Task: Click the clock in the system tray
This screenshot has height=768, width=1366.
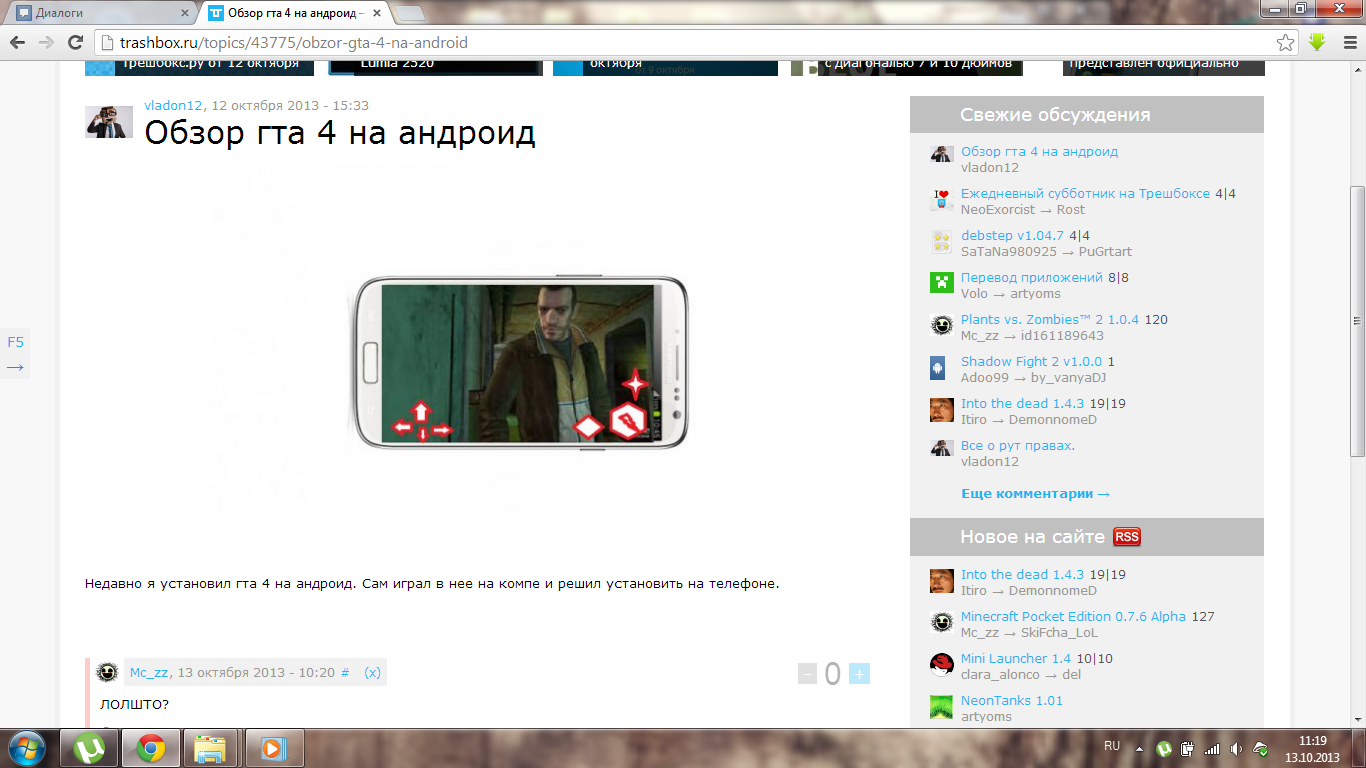Action: point(1312,748)
